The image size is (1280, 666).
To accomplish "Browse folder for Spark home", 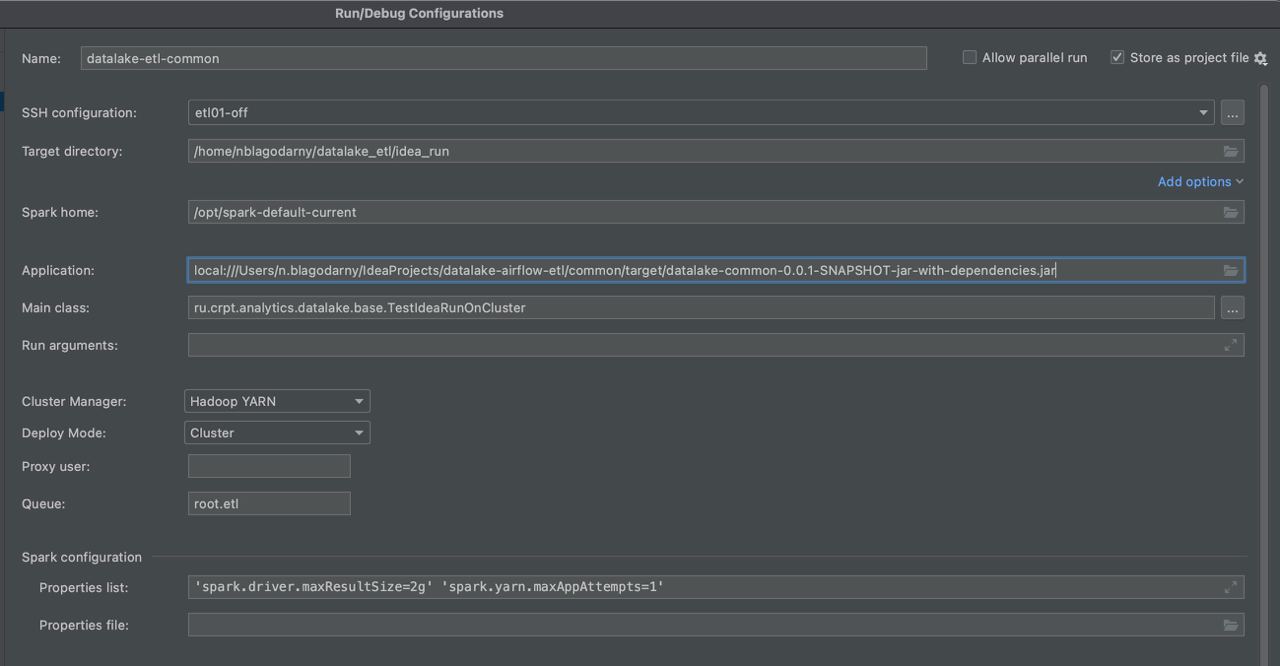I will click(x=1230, y=213).
